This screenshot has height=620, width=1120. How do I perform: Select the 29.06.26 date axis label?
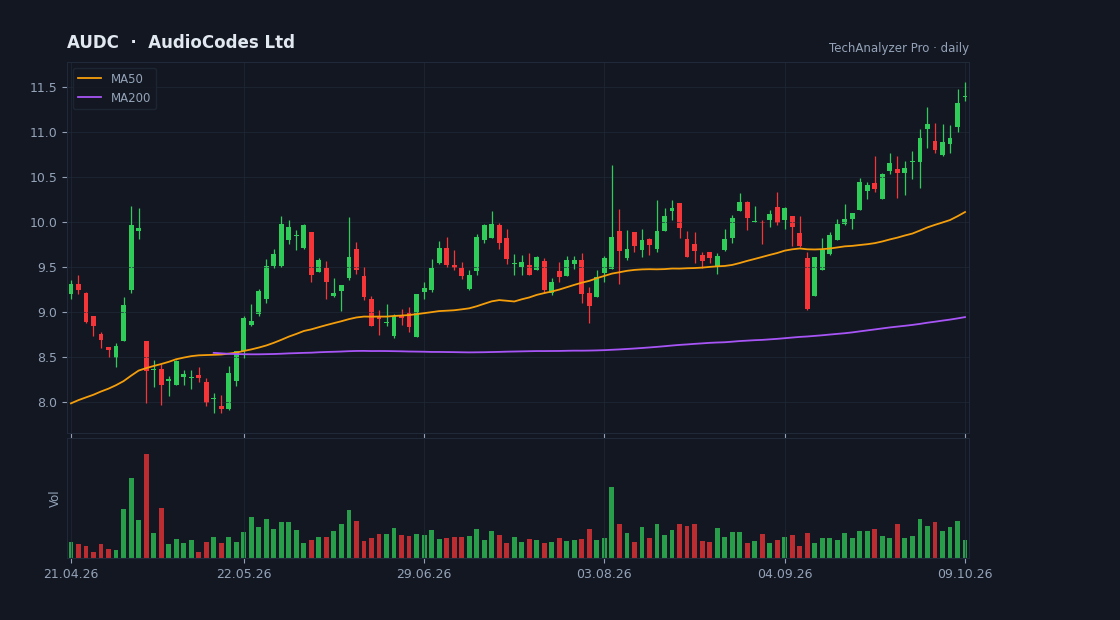pos(424,574)
